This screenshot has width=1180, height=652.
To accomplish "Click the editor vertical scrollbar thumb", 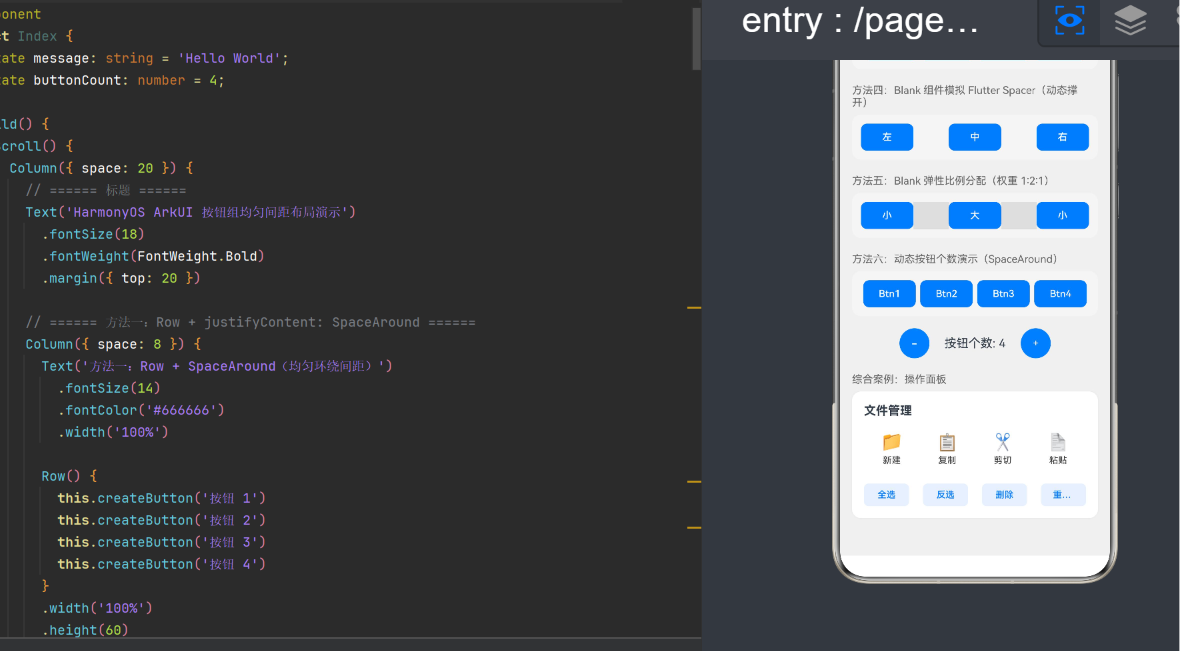I will click(x=696, y=38).
